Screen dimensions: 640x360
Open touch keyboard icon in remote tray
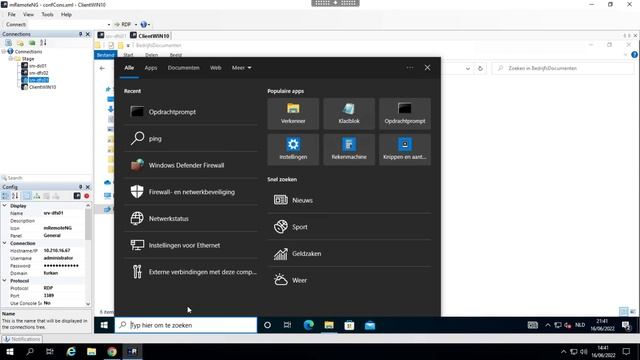pos(533,325)
